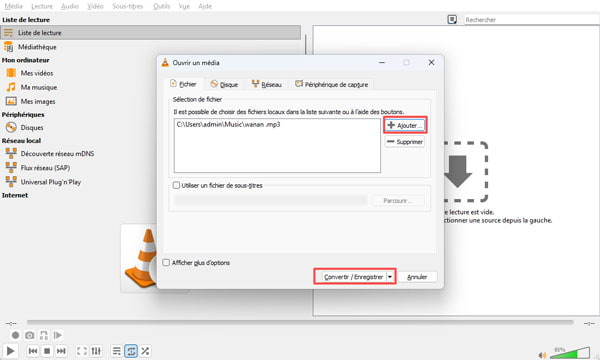
Task: Click the Rechercher search field
Action: tap(531, 20)
